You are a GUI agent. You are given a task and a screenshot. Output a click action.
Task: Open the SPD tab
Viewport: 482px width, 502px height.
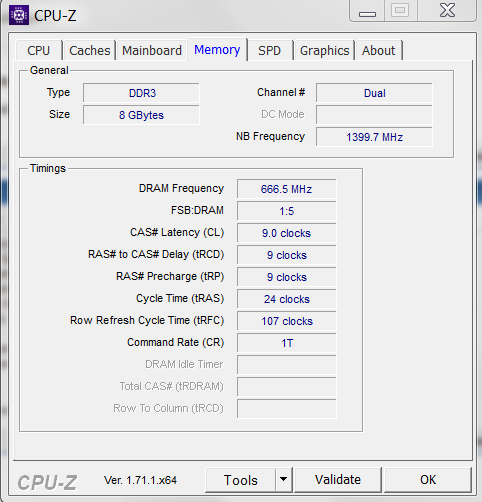269,51
